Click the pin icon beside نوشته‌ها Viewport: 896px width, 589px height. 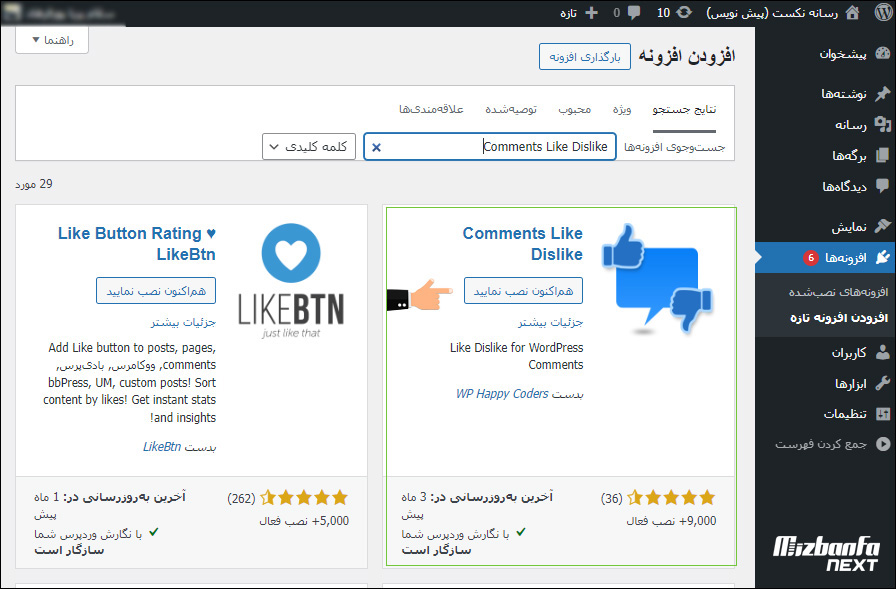point(883,94)
